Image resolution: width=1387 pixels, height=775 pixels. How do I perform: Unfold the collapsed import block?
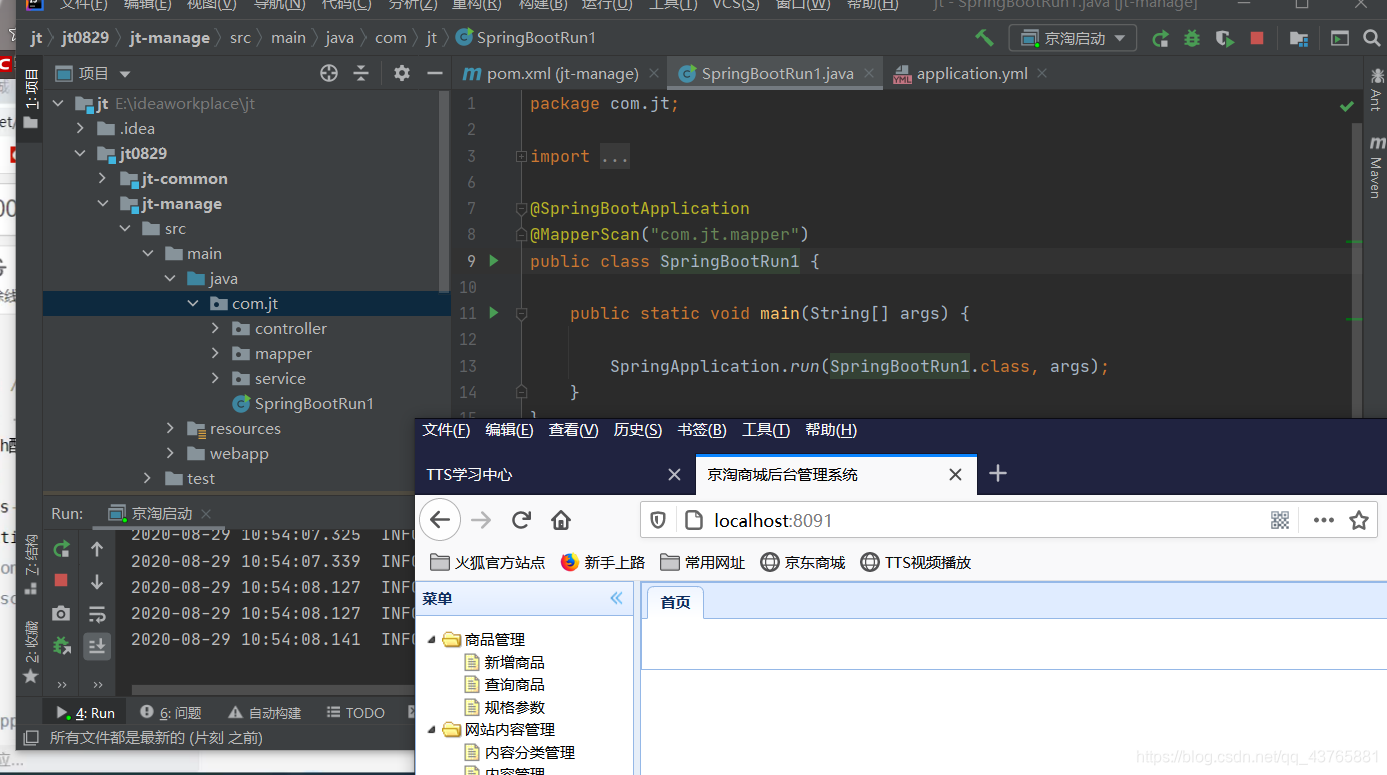pyautogui.click(x=521, y=156)
